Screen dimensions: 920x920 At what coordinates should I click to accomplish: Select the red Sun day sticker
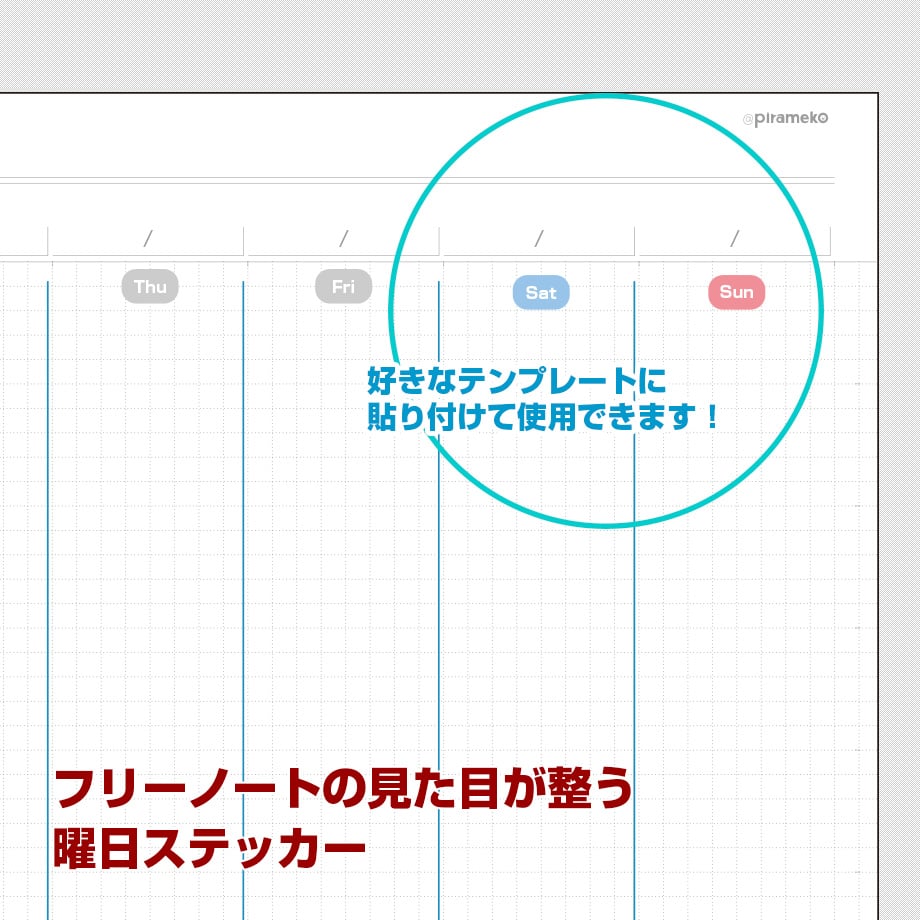[x=736, y=292]
